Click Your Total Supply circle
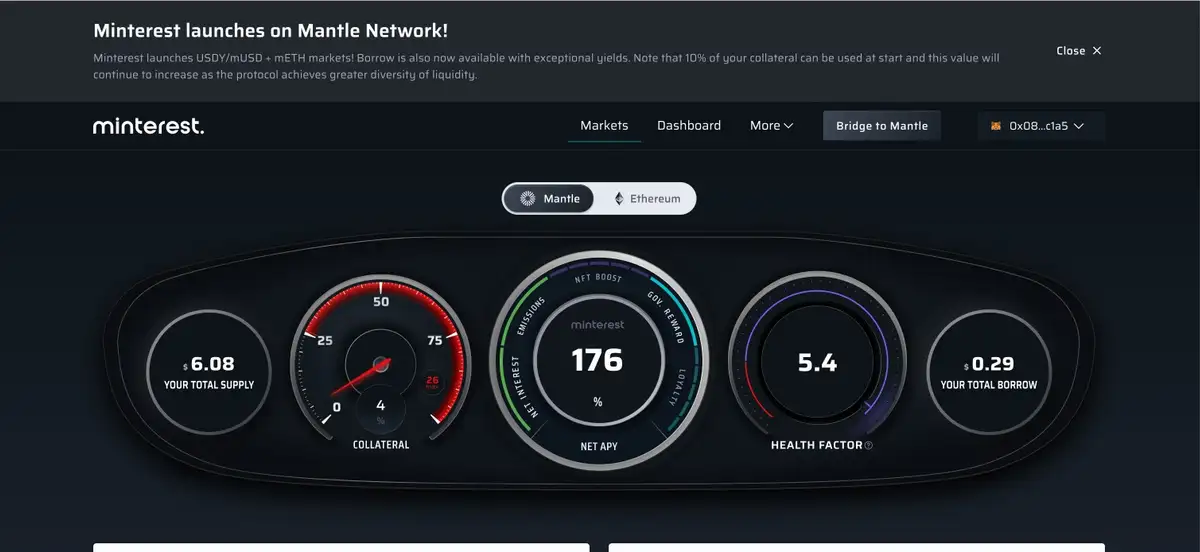The width and height of the screenshot is (1200, 552). click(x=209, y=371)
